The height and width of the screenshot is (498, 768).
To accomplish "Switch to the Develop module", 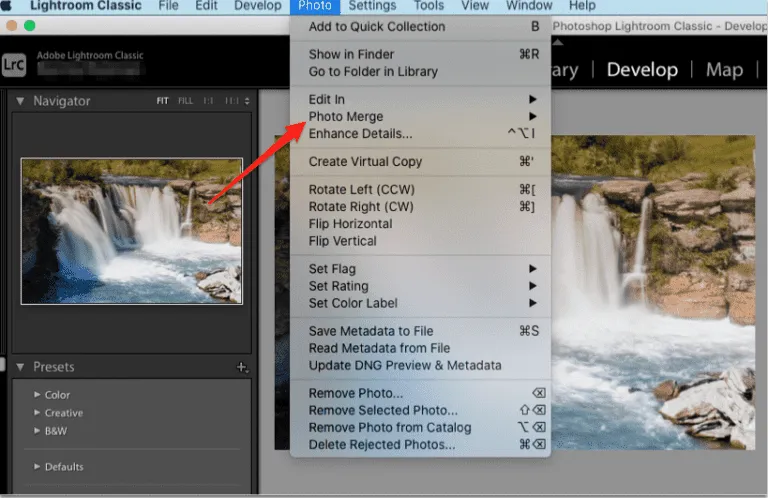I will (x=642, y=70).
